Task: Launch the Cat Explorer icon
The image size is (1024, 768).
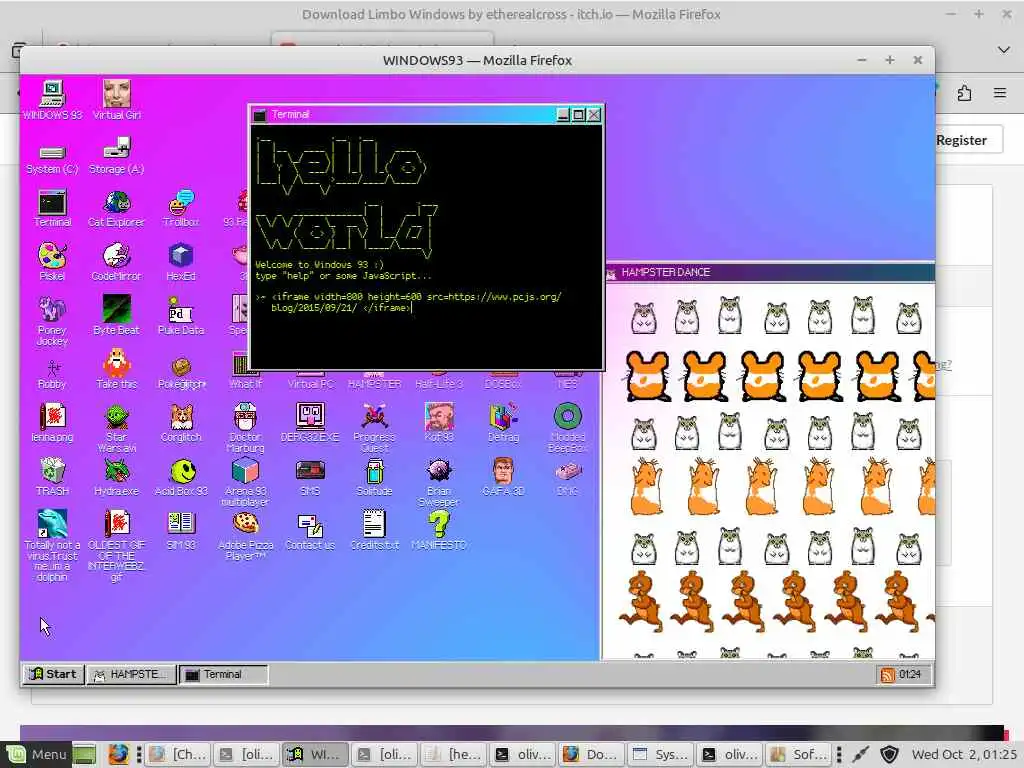Action: tap(116, 208)
